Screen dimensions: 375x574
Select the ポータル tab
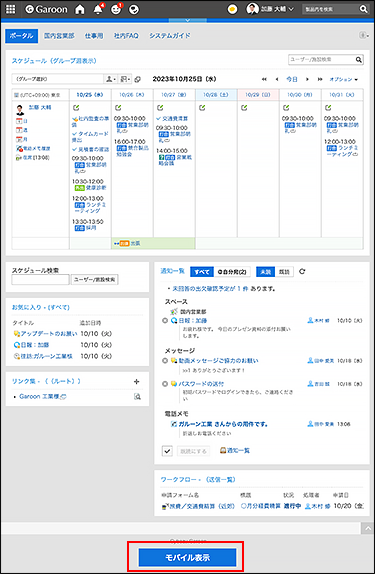(x=22, y=36)
